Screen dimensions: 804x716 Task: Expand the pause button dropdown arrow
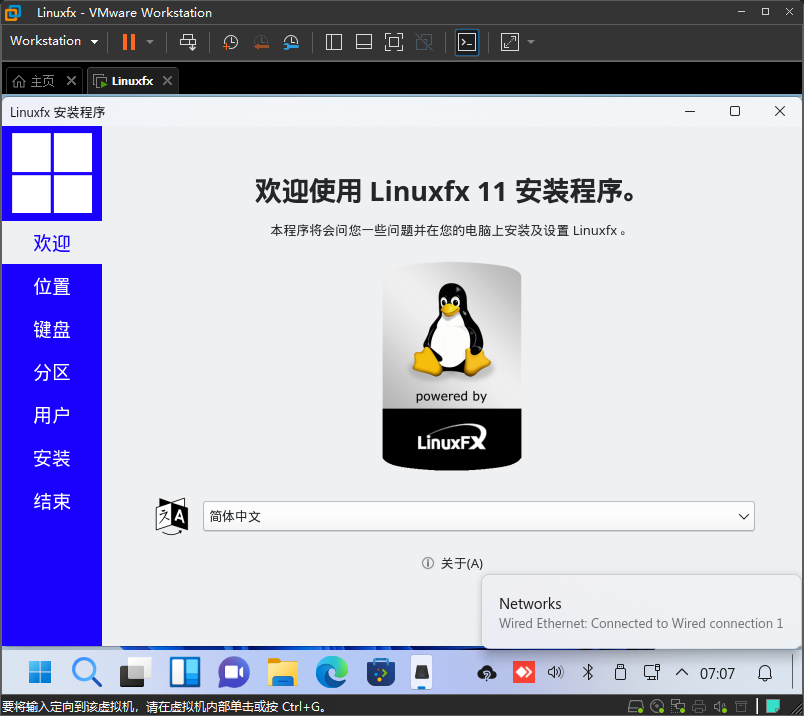click(148, 42)
